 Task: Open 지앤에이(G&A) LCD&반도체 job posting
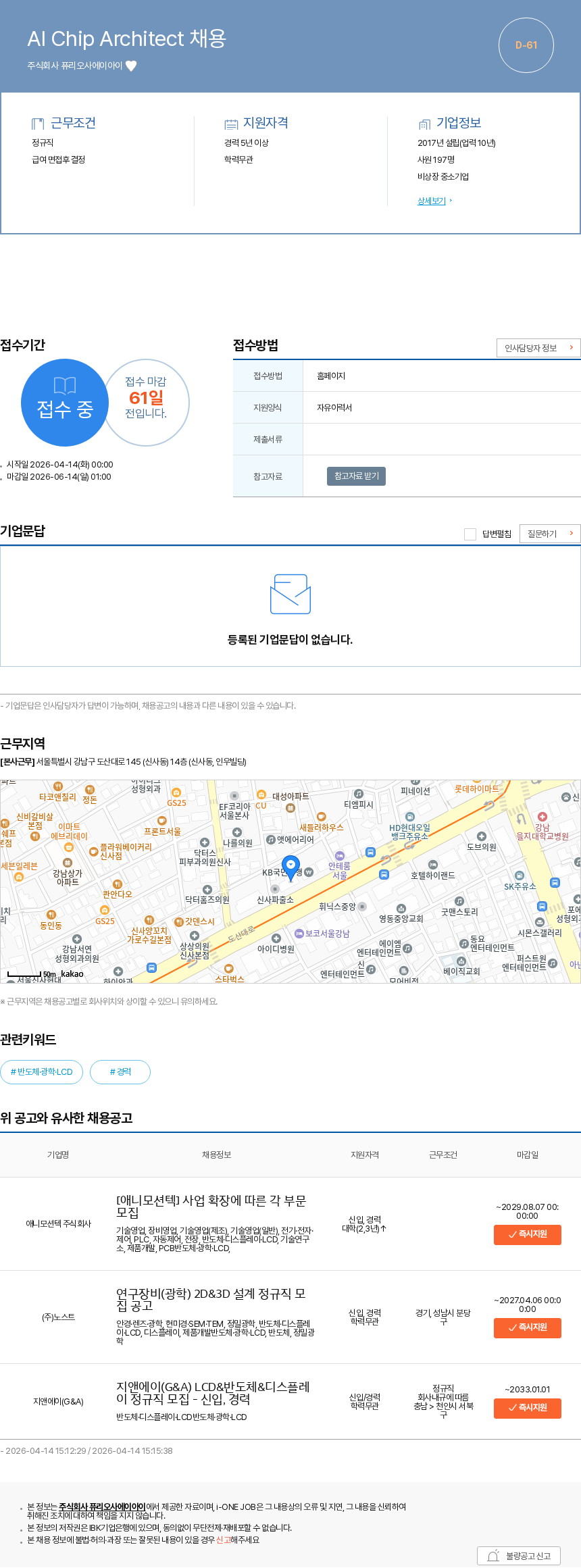213,1392
